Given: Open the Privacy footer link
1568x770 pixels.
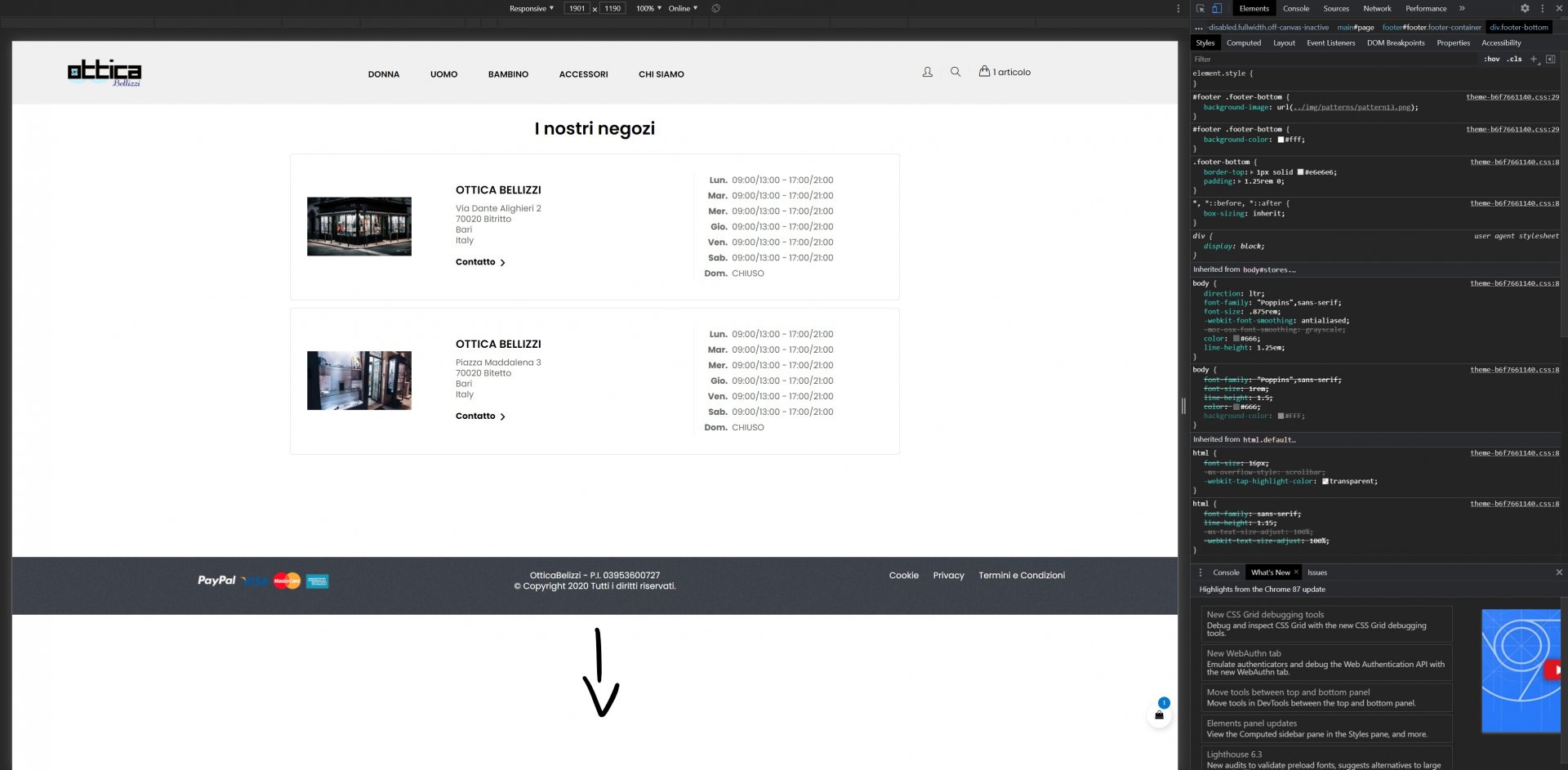Looking at the screenshot, I should click(x=949, y=576).
